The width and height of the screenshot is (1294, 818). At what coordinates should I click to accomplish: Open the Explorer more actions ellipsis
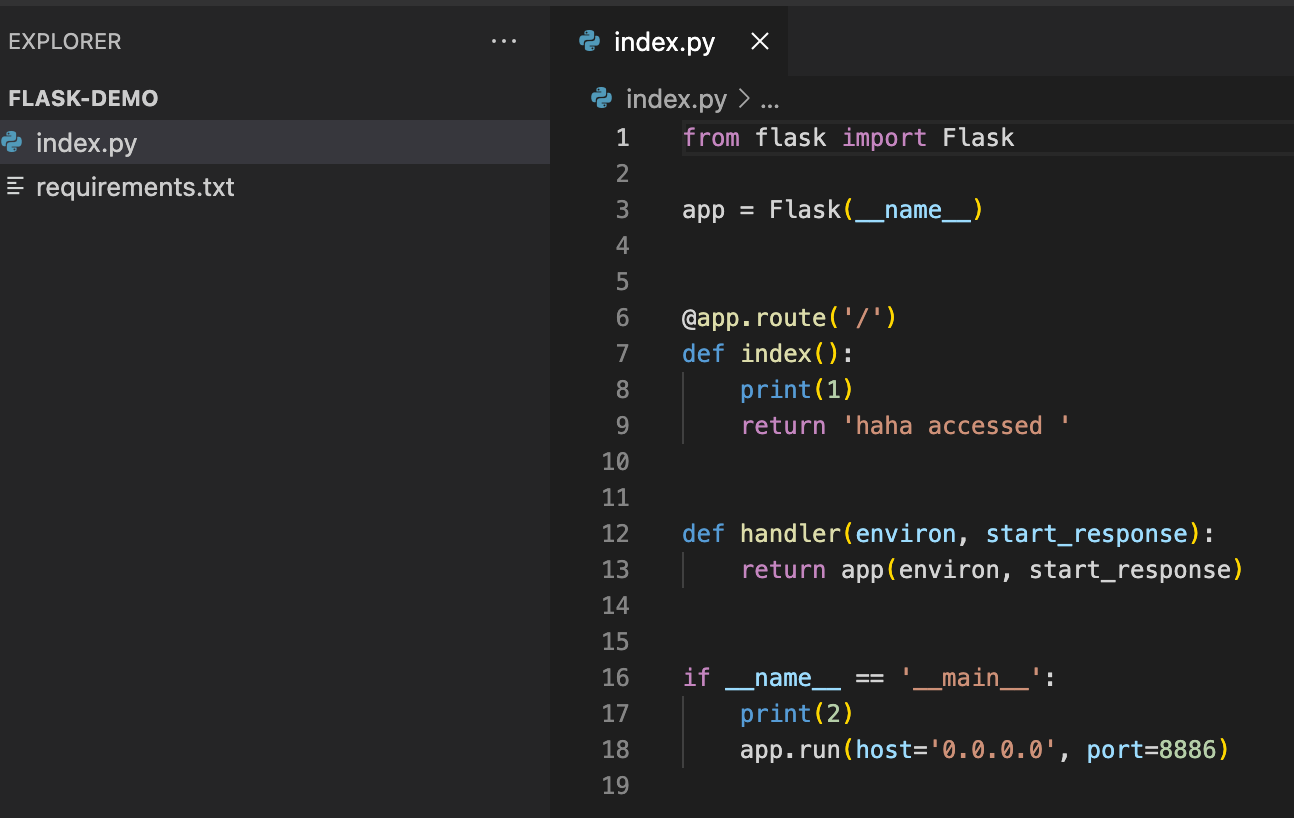pos(504,42)
